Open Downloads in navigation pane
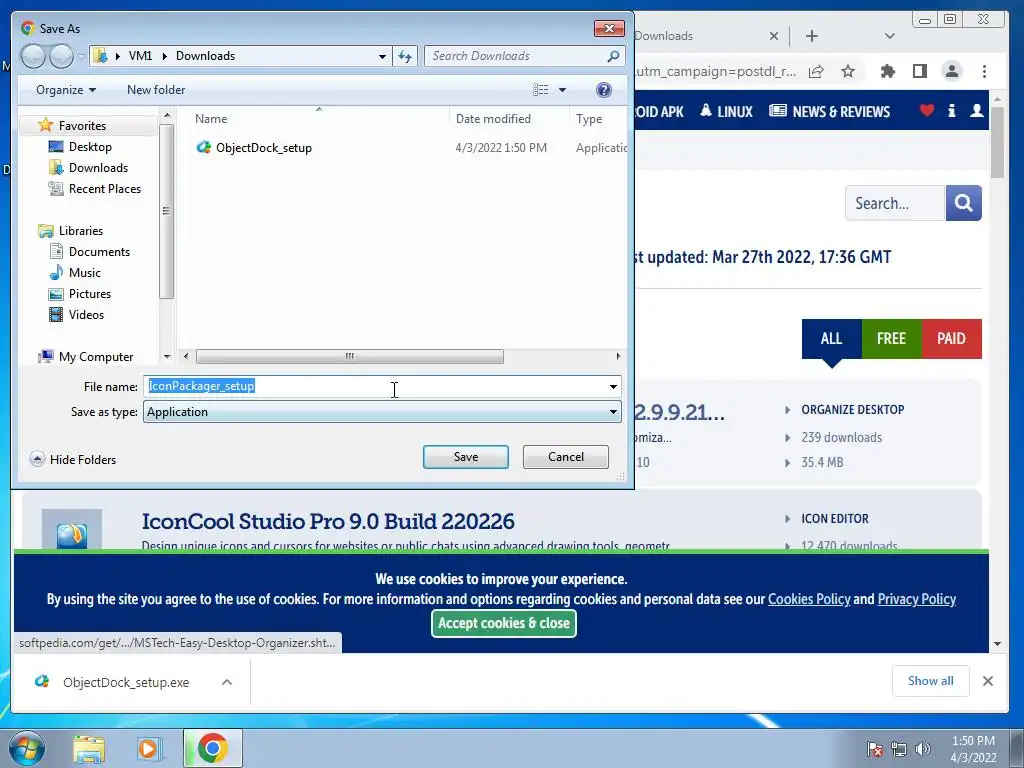Image resolution: width=1024 pixels, height=768 pixels. (98, 168)
